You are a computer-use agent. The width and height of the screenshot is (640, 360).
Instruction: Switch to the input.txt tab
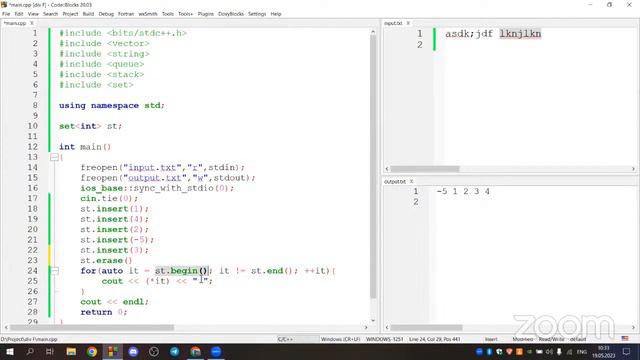tap(393, 23)
